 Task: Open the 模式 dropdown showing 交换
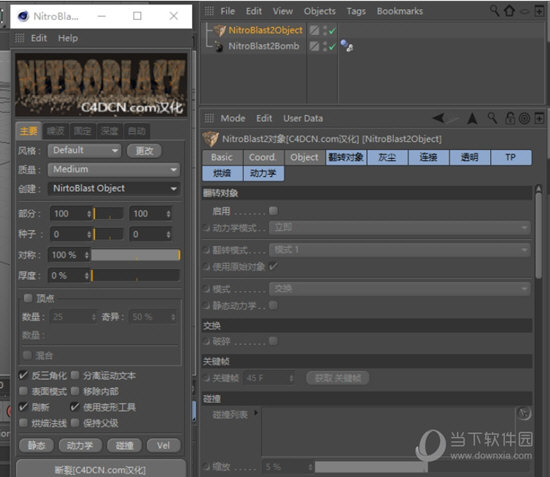click(400, 289)
